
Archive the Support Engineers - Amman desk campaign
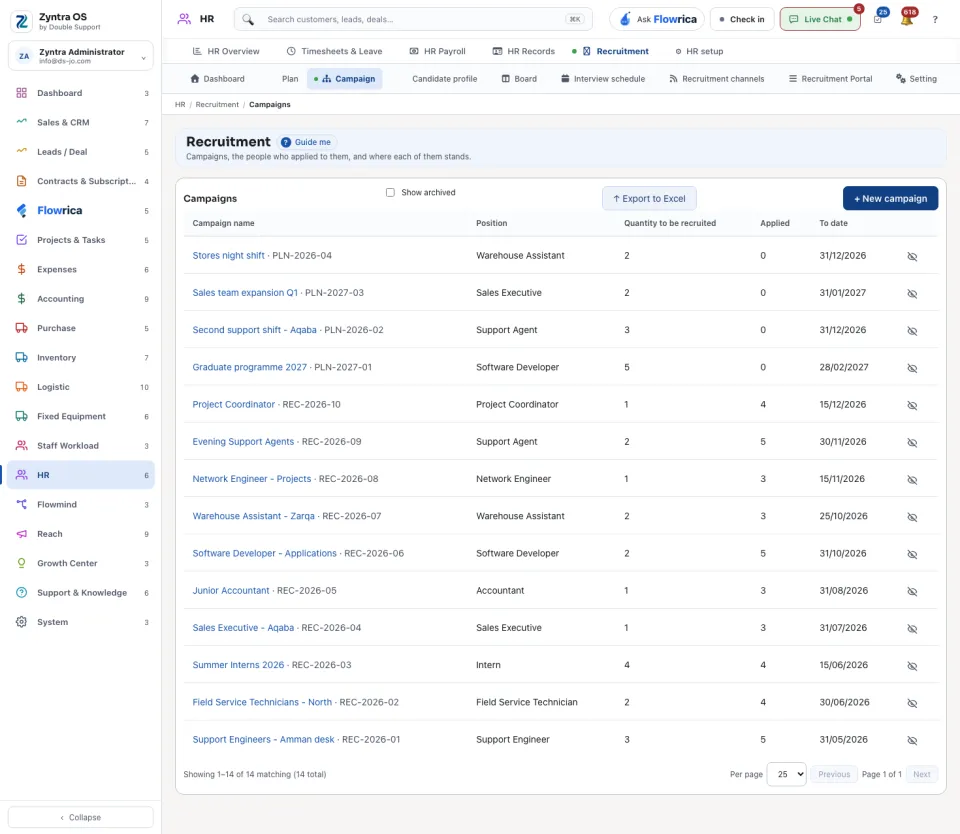(x=912, y=740)
